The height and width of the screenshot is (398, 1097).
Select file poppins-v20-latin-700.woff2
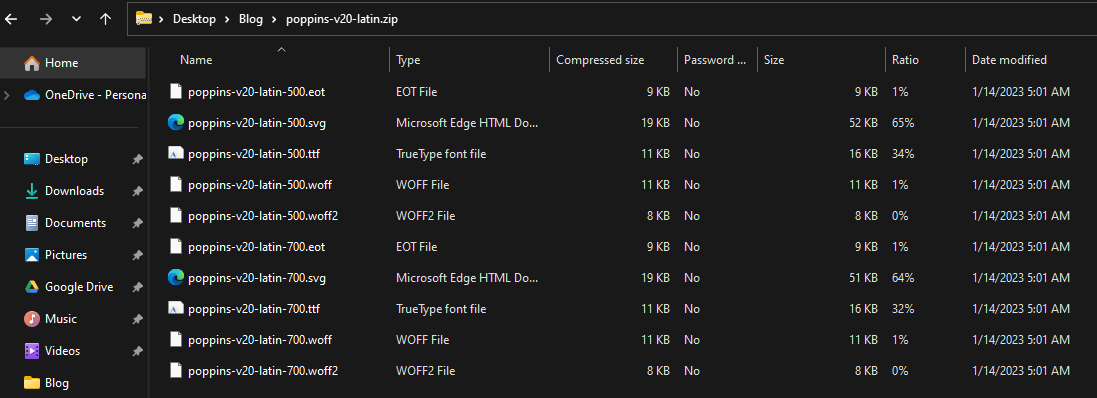[263, 371]
